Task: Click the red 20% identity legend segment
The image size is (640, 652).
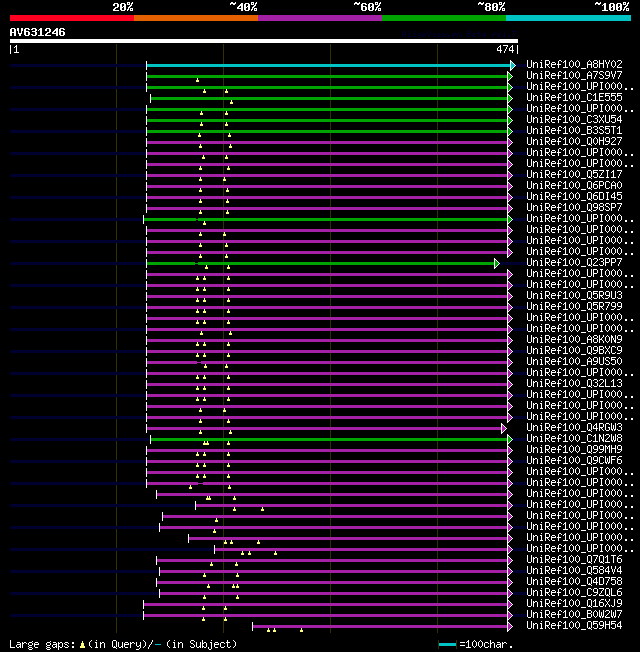Action: 72,18
